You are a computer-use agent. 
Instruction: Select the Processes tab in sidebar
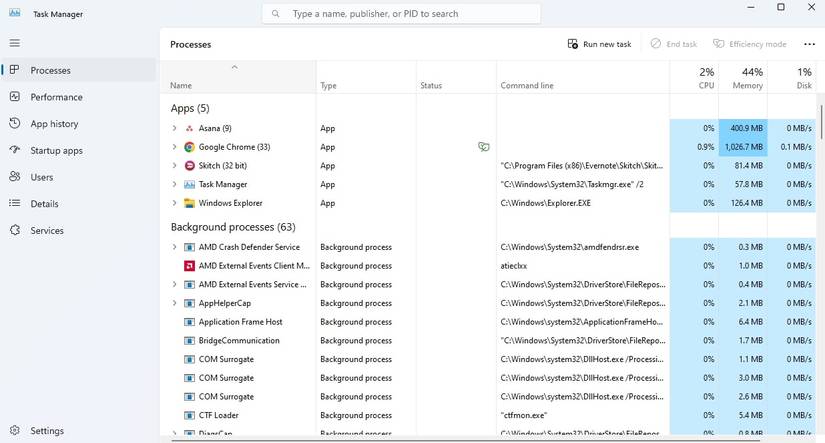[x=50, y=70]
